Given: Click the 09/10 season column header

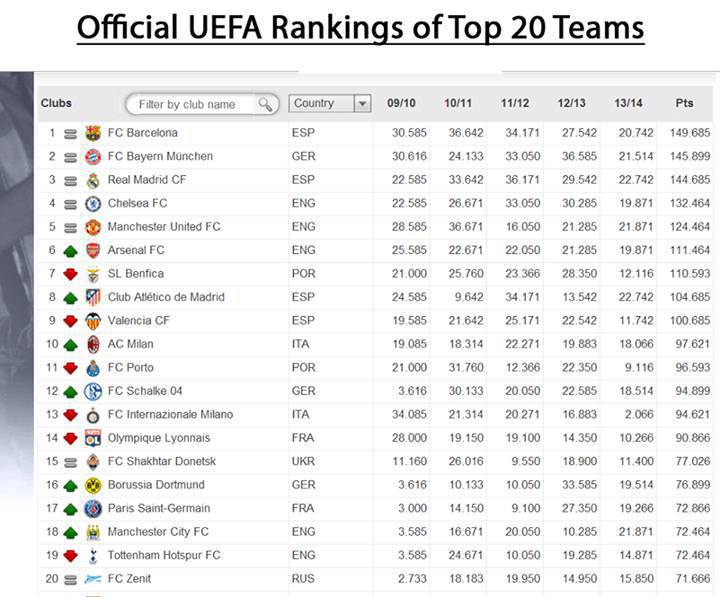Looking at the screenshot, I should [401, 103].
